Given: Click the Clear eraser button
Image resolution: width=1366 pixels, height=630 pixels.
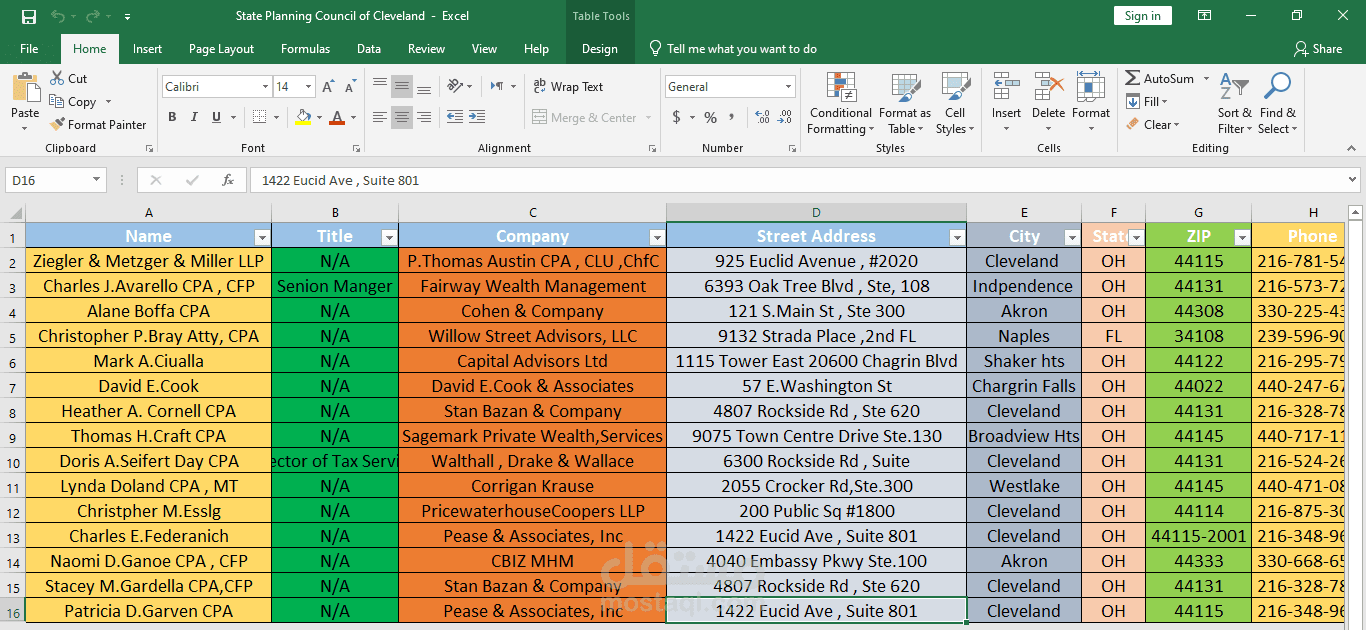Looking at the screenshot, I should coord(1152,125).
